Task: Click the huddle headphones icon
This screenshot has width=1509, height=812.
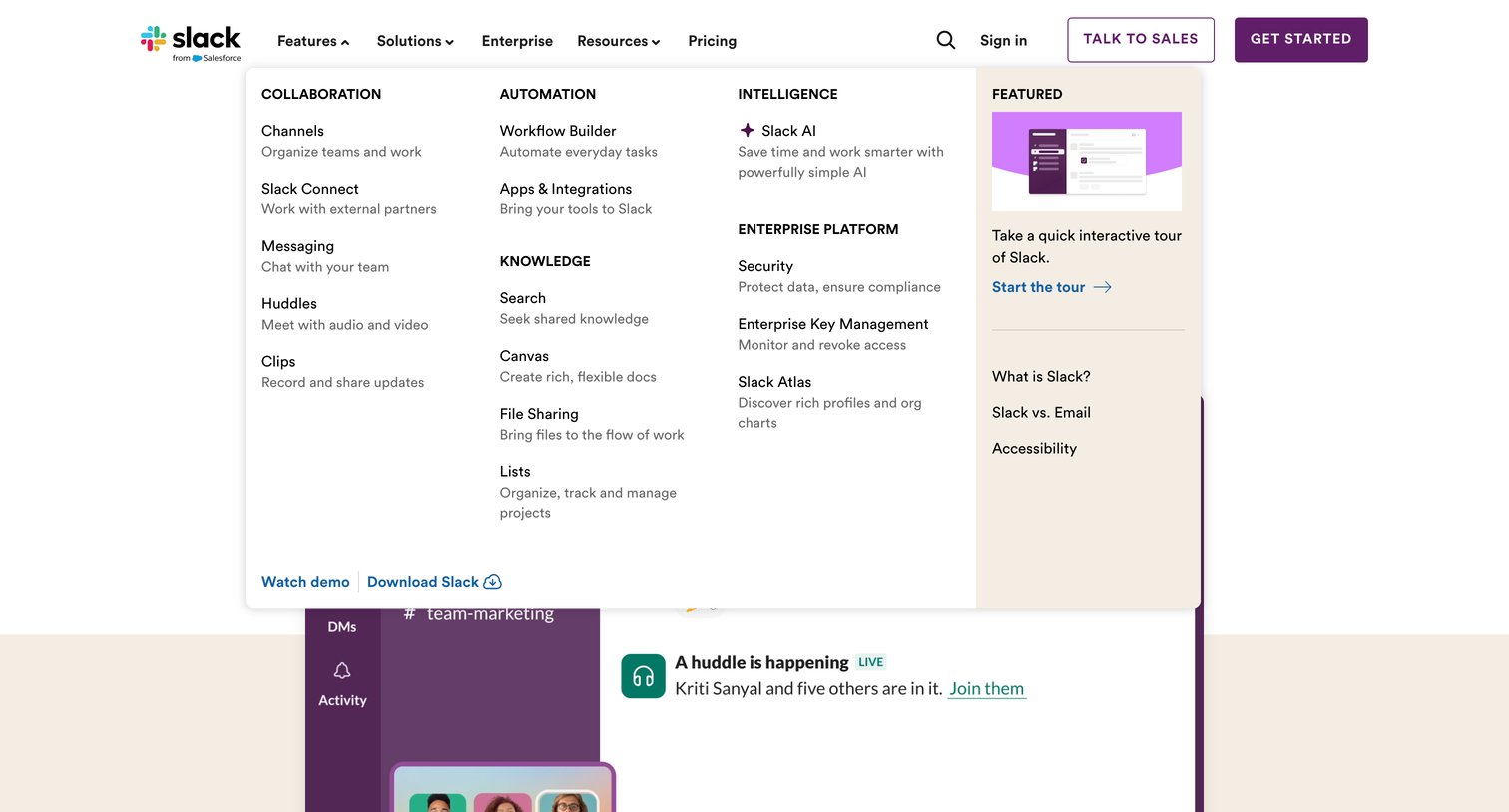Action: 643,676
